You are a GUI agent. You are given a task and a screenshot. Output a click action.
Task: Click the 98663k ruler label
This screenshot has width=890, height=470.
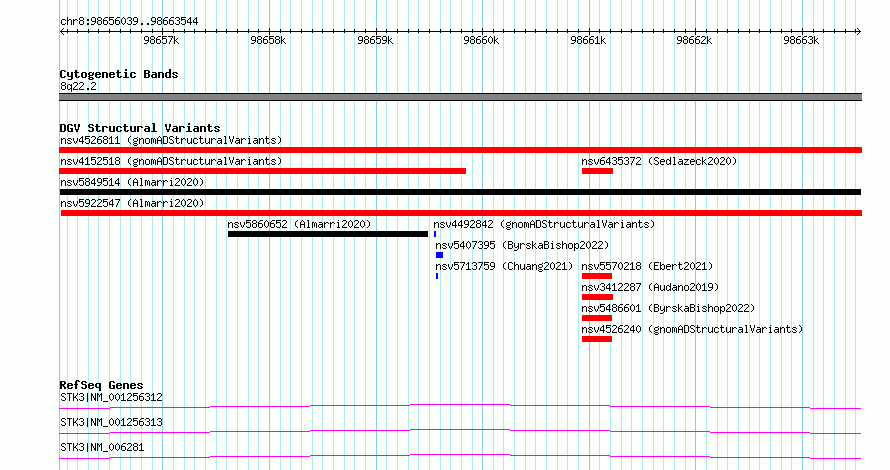click(801, 40)
